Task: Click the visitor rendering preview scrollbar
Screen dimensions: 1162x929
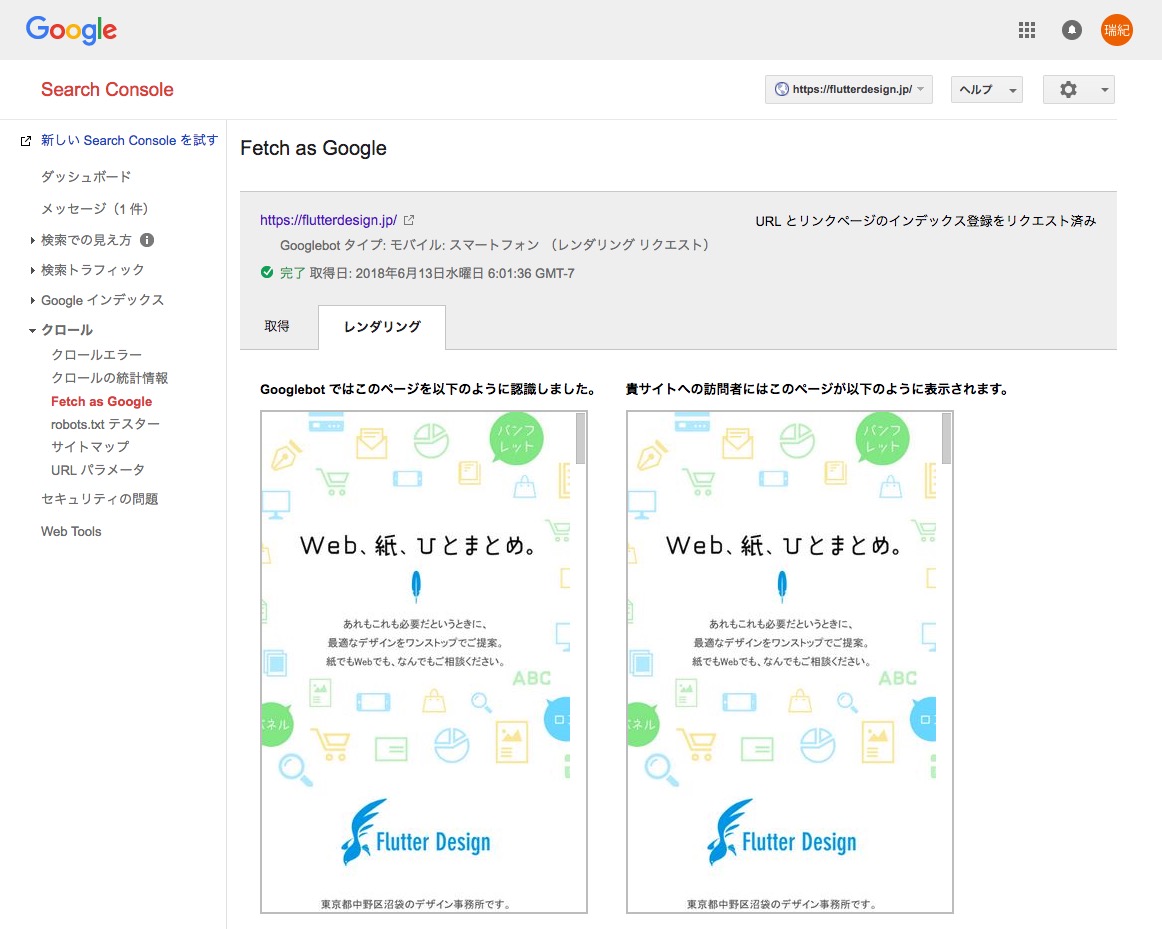Action: click(946, 439)
